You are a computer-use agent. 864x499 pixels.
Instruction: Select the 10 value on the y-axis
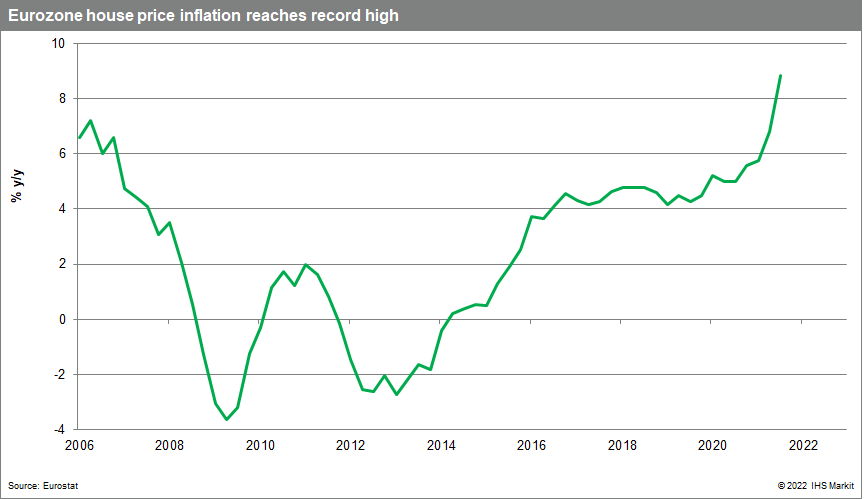(x=57, y=44)
